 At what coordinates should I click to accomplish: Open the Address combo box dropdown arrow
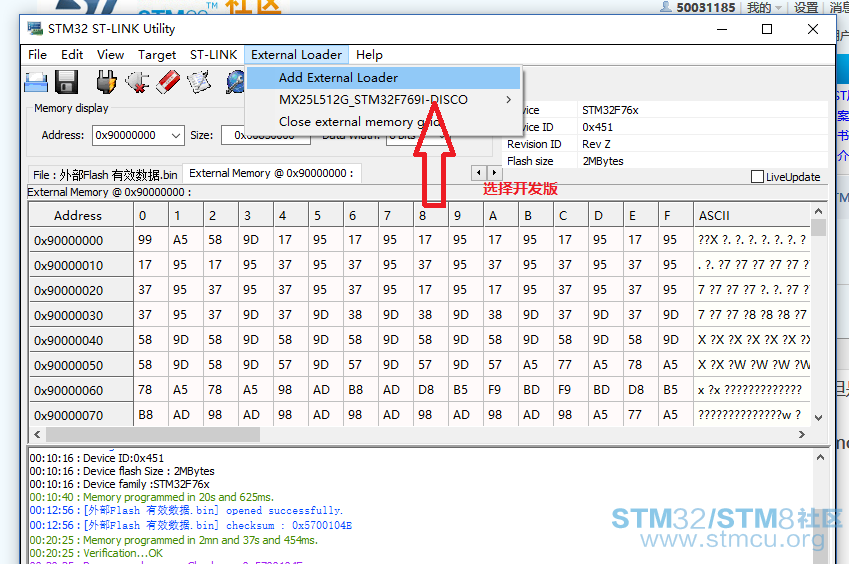pyautogui.click(x=175, y=135)
